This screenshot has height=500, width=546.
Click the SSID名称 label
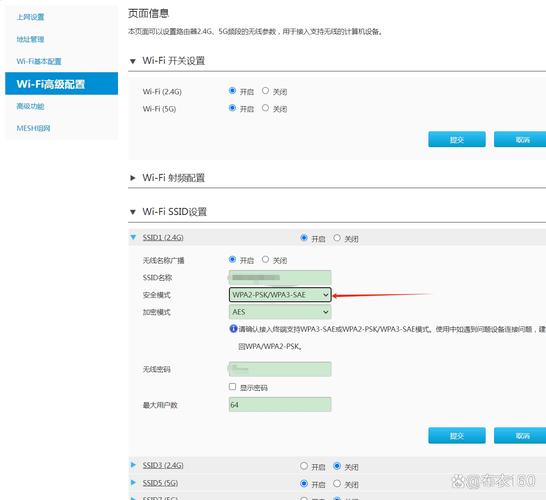tap(157, 278)
